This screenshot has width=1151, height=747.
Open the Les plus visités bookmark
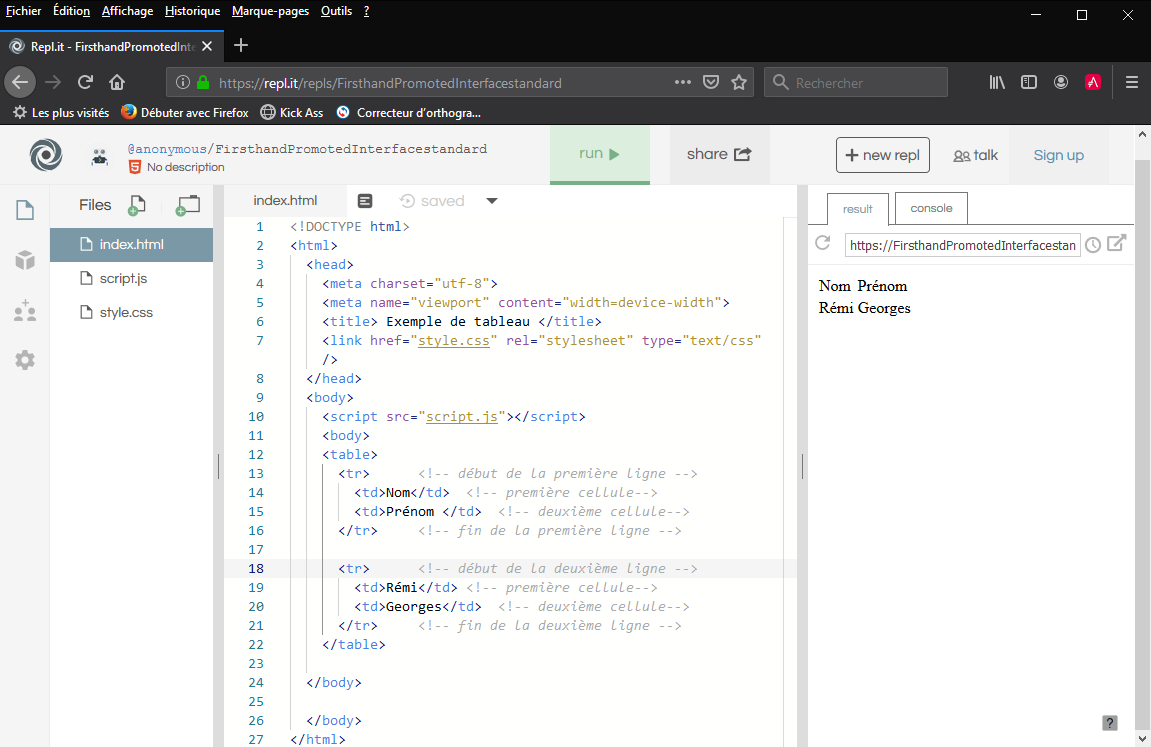[62, 112]
